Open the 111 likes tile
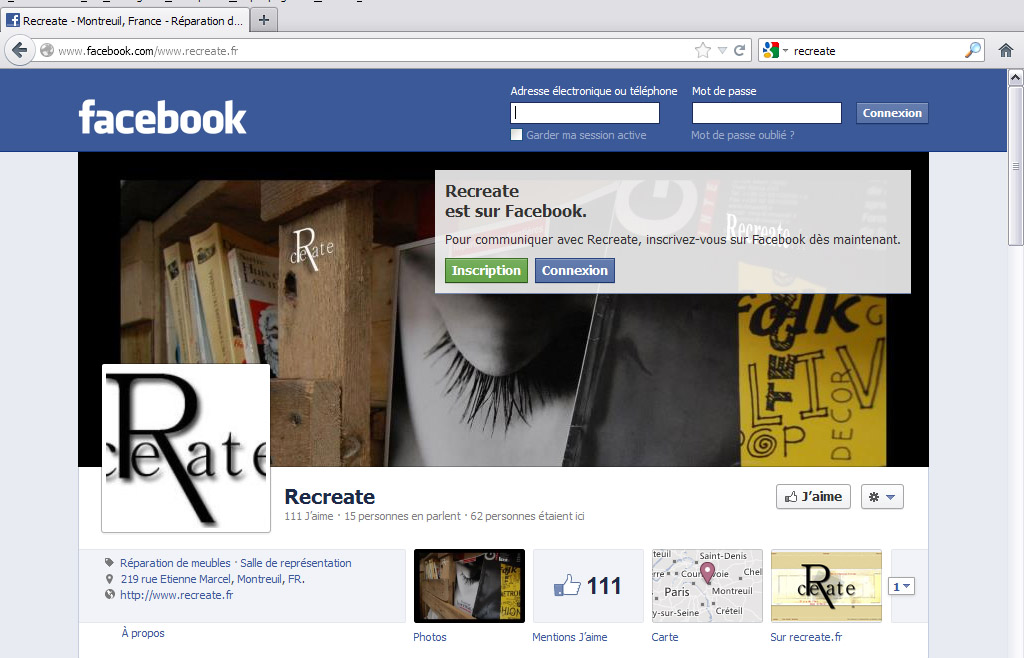Image resolution: width=1024 pixels, height=658 pixels. [588, 586]
